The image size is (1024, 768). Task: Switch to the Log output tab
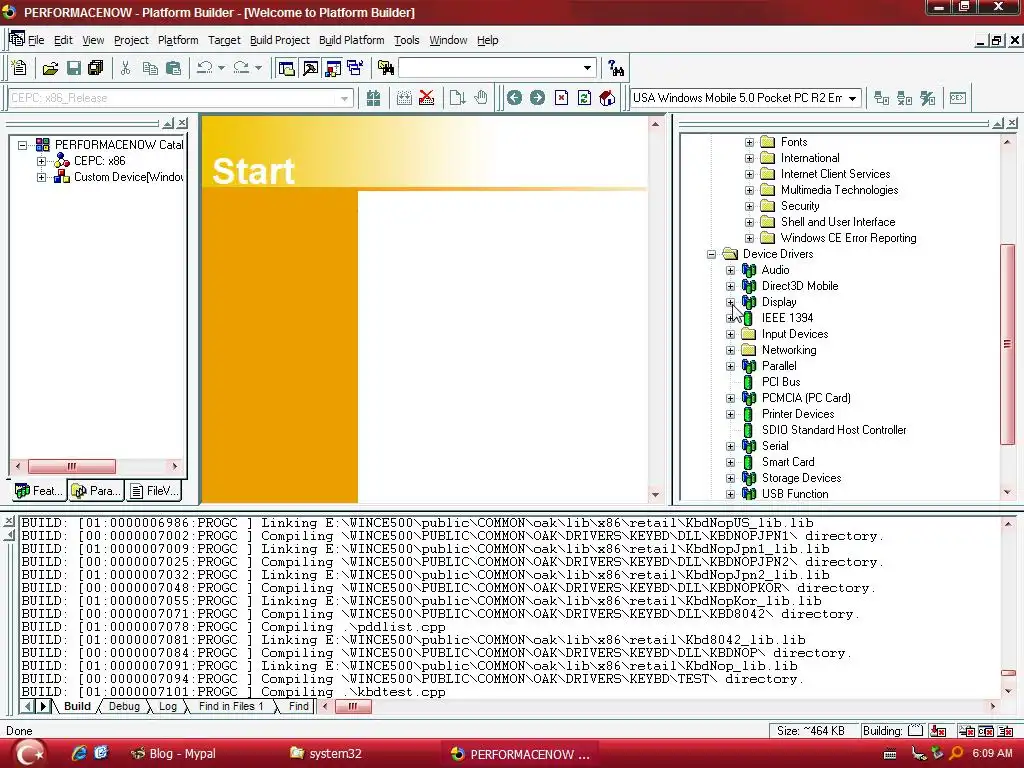(x=168, y=706)
